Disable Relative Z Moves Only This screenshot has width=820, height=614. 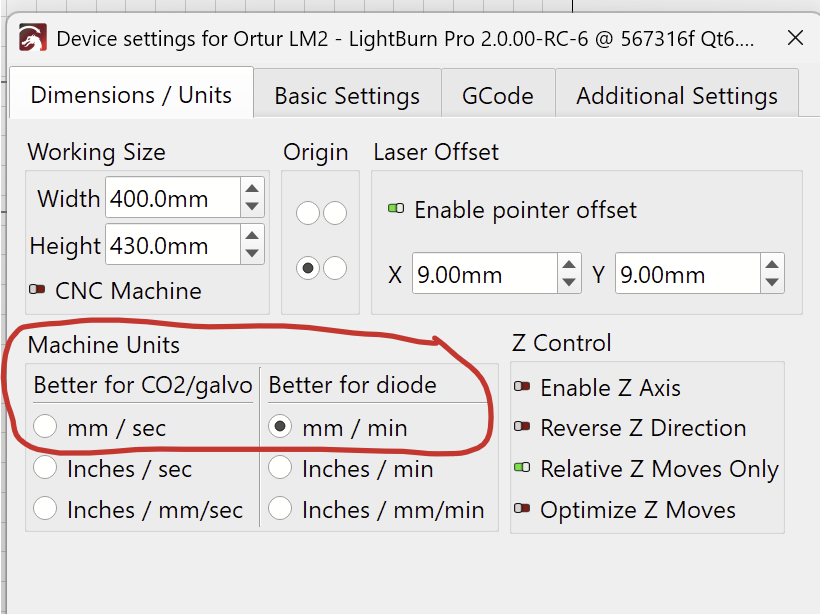(522, 467)
